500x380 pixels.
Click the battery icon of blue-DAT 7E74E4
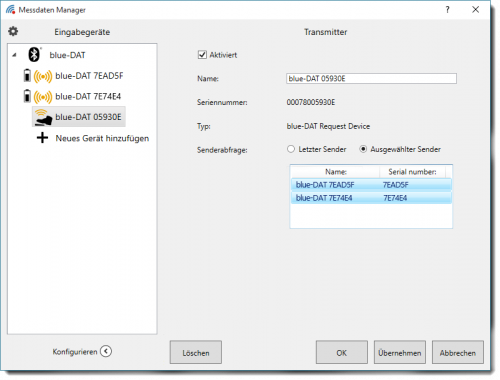pyautogui.click(x=27, y=96)
